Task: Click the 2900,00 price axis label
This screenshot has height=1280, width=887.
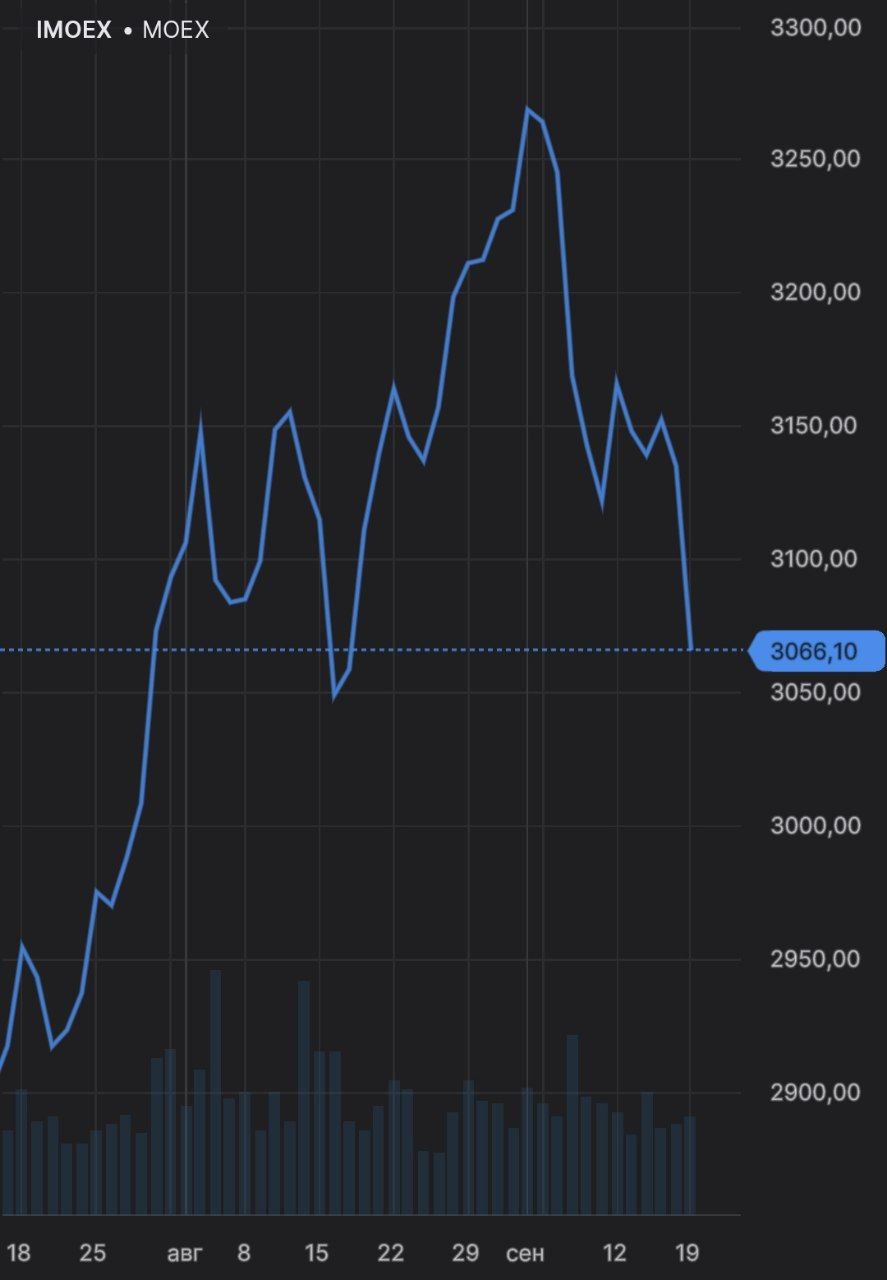Action: click(x=815, y=1092)
